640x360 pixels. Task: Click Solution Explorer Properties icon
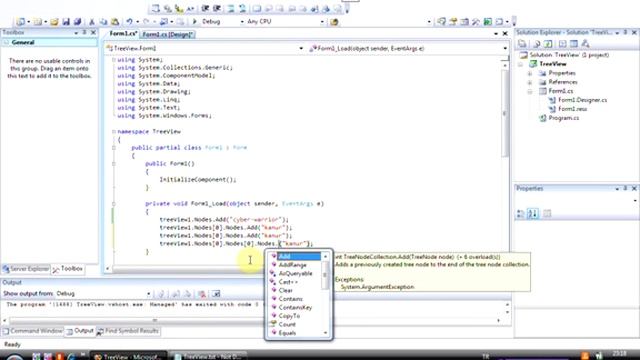522,44
